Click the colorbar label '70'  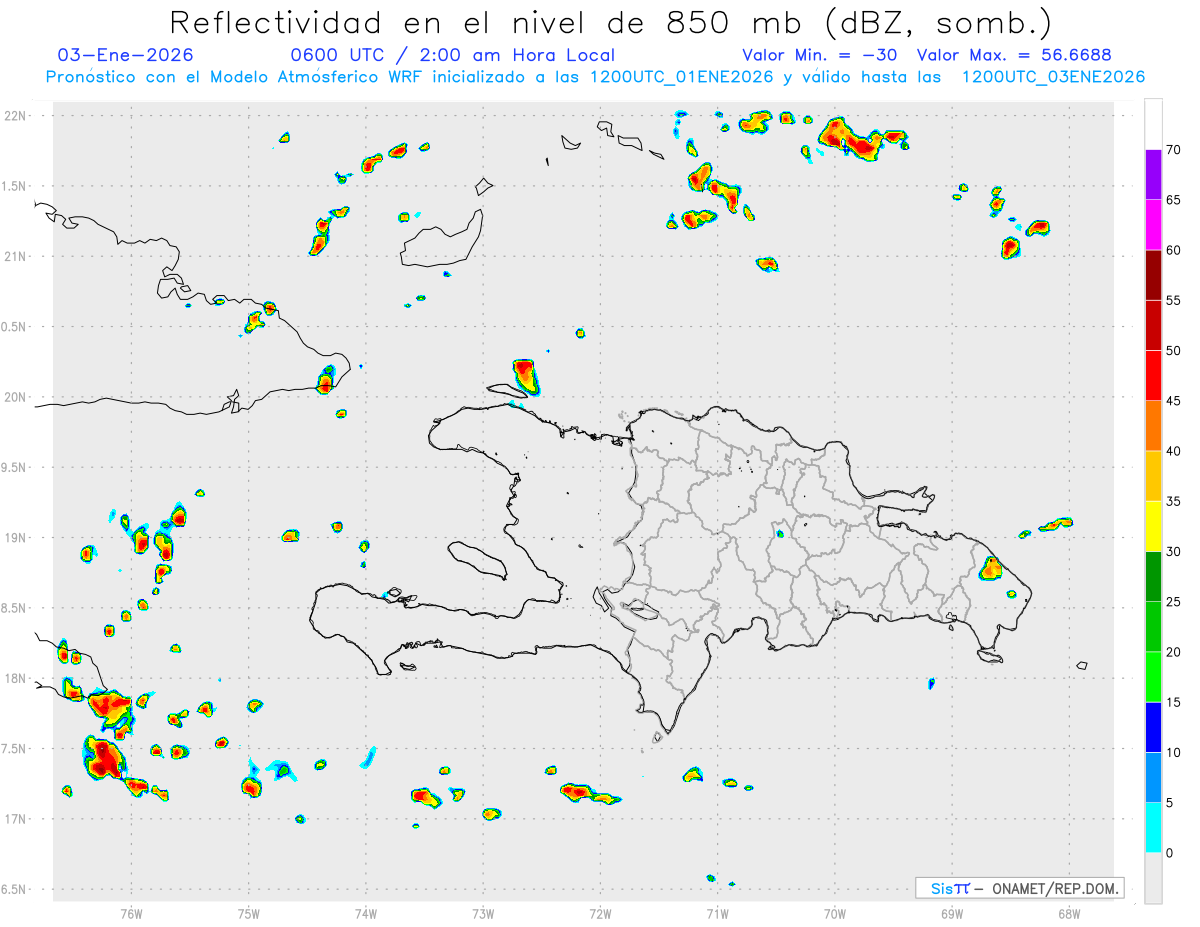tap(1174, 150)
